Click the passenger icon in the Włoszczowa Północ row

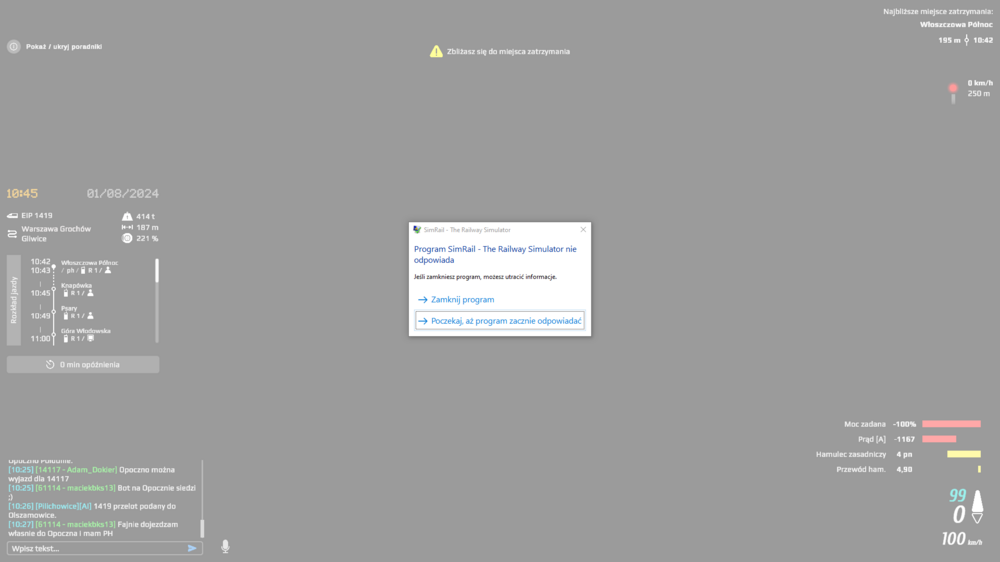(108, 270)
